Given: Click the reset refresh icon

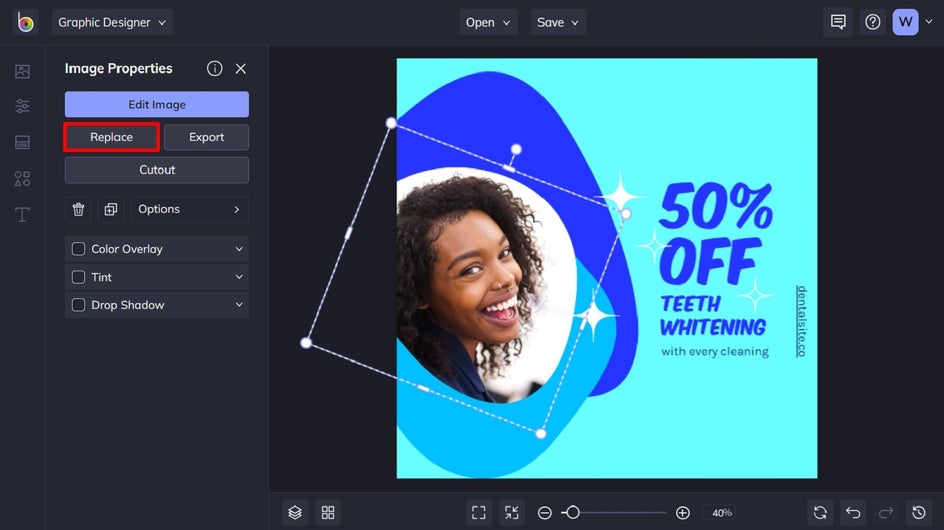Looking at the screenshot, I should 820,513.
